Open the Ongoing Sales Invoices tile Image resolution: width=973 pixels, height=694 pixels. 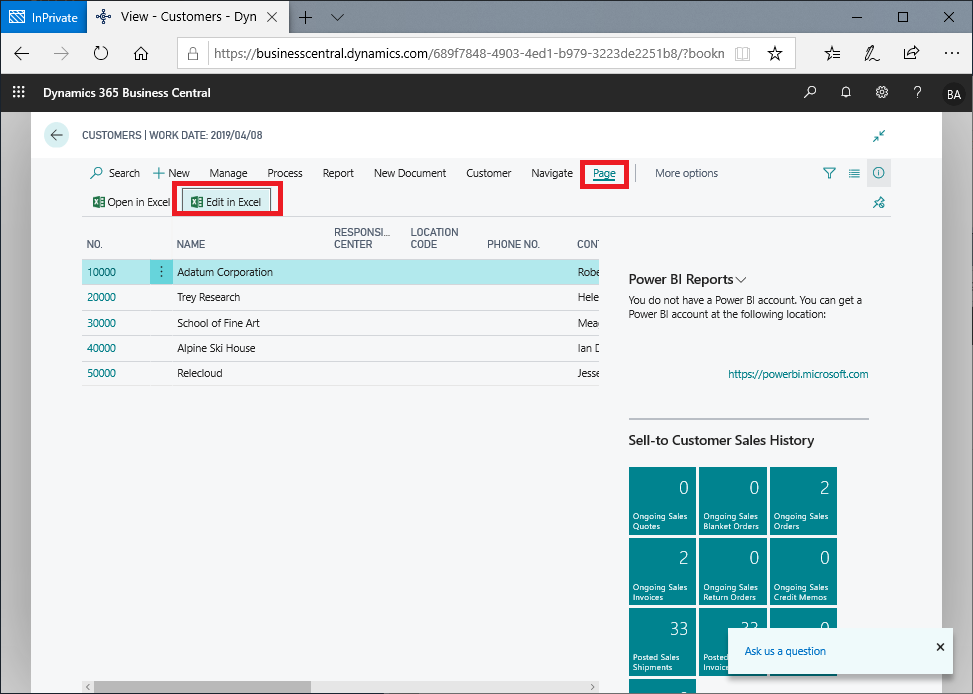pos(662,571)
